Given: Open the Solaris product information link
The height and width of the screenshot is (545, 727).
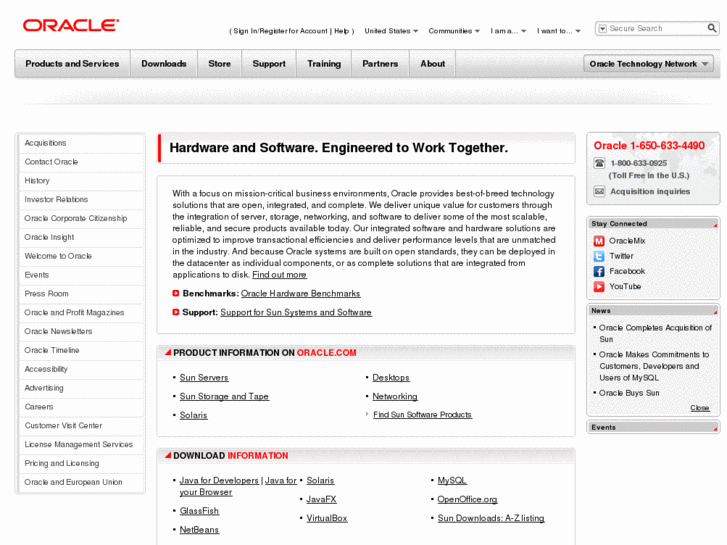Looking at the screenshot, I should tap(193, 415).
